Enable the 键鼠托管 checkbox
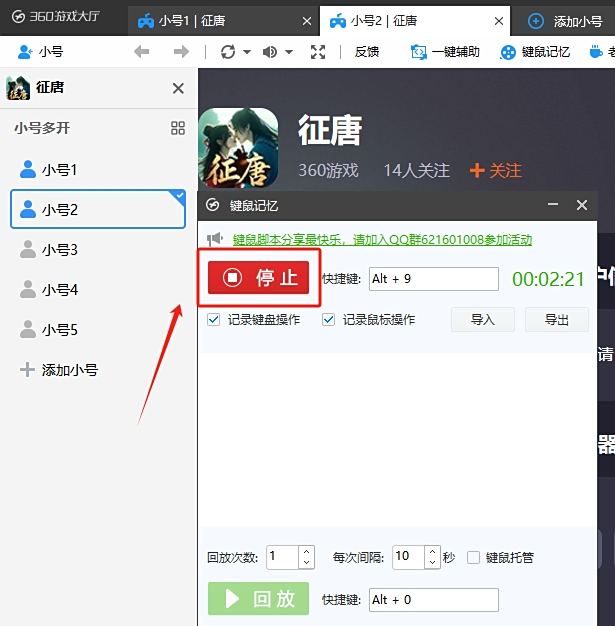Screen dimensions: 615x626 (474, 557)
